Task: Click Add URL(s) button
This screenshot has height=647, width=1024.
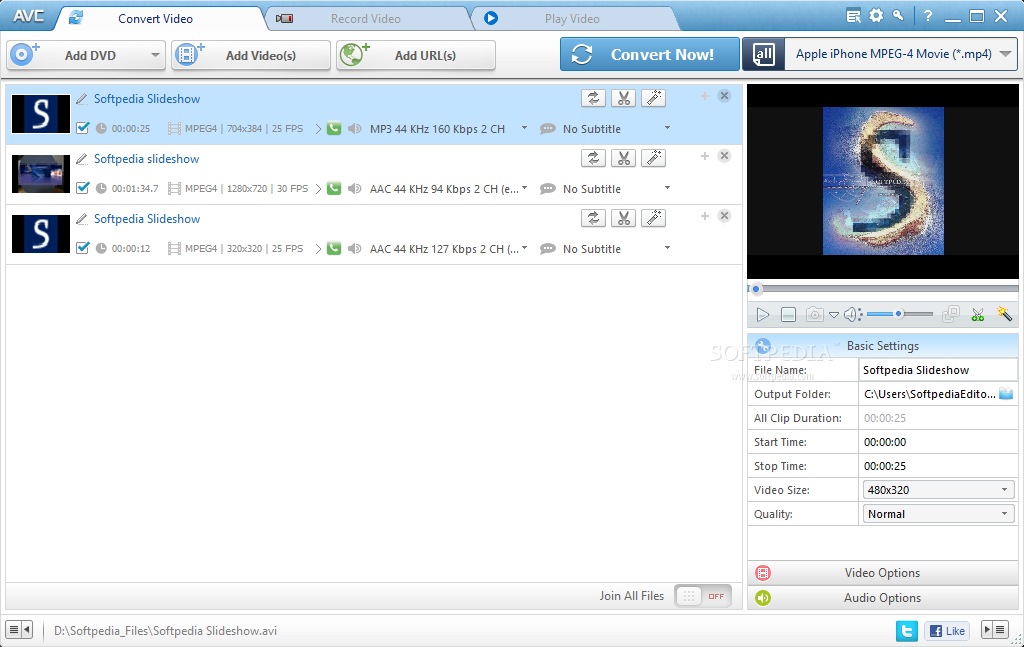Action: point(416,55)
